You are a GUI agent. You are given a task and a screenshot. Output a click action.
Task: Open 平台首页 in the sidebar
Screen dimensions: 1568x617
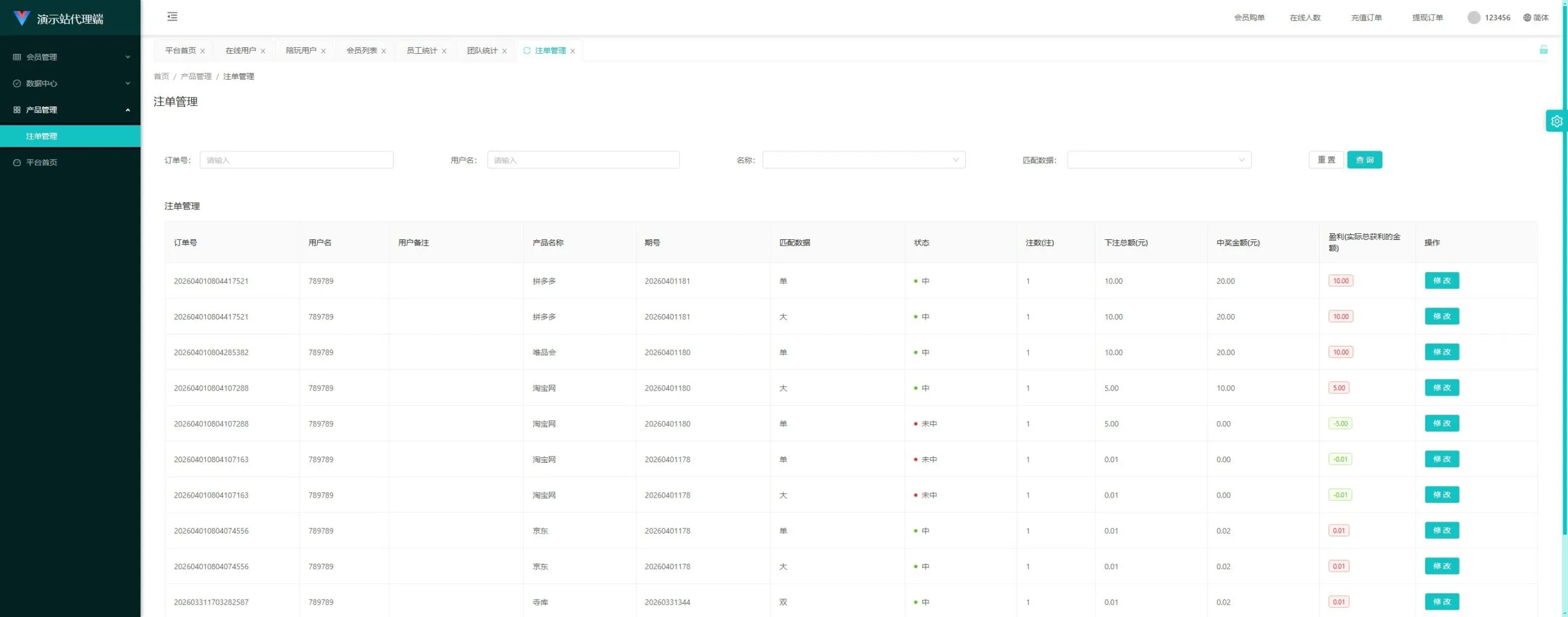[70, 162]
